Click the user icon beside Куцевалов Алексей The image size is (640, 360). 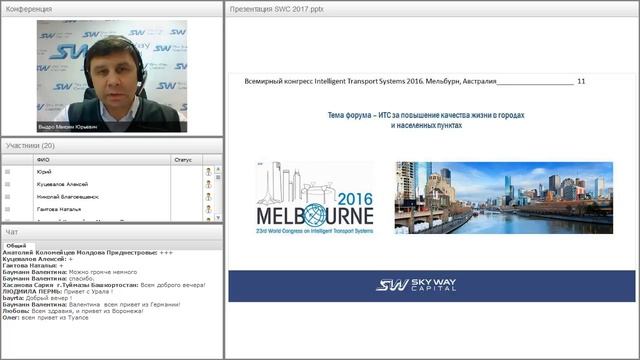pyautogui.click(x=209, y=184)
